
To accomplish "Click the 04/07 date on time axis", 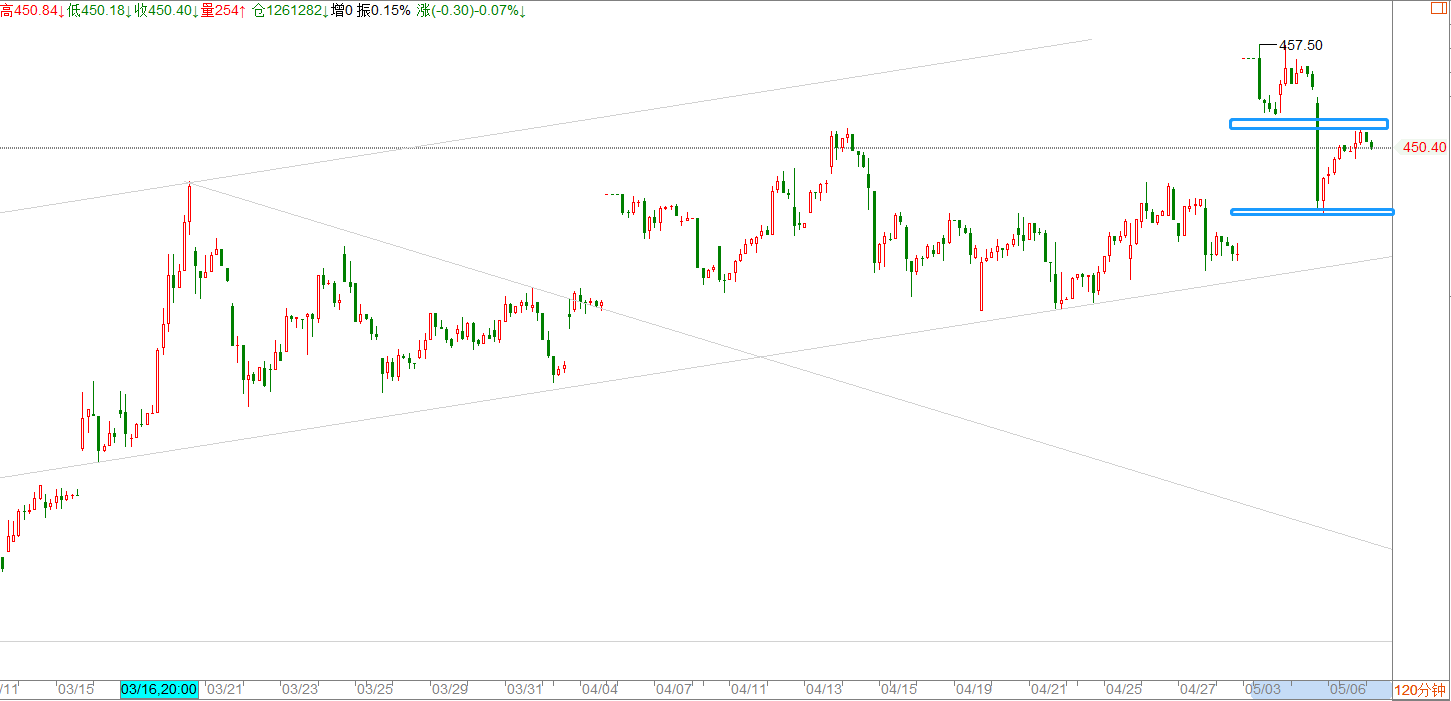I will pos(675,690).
